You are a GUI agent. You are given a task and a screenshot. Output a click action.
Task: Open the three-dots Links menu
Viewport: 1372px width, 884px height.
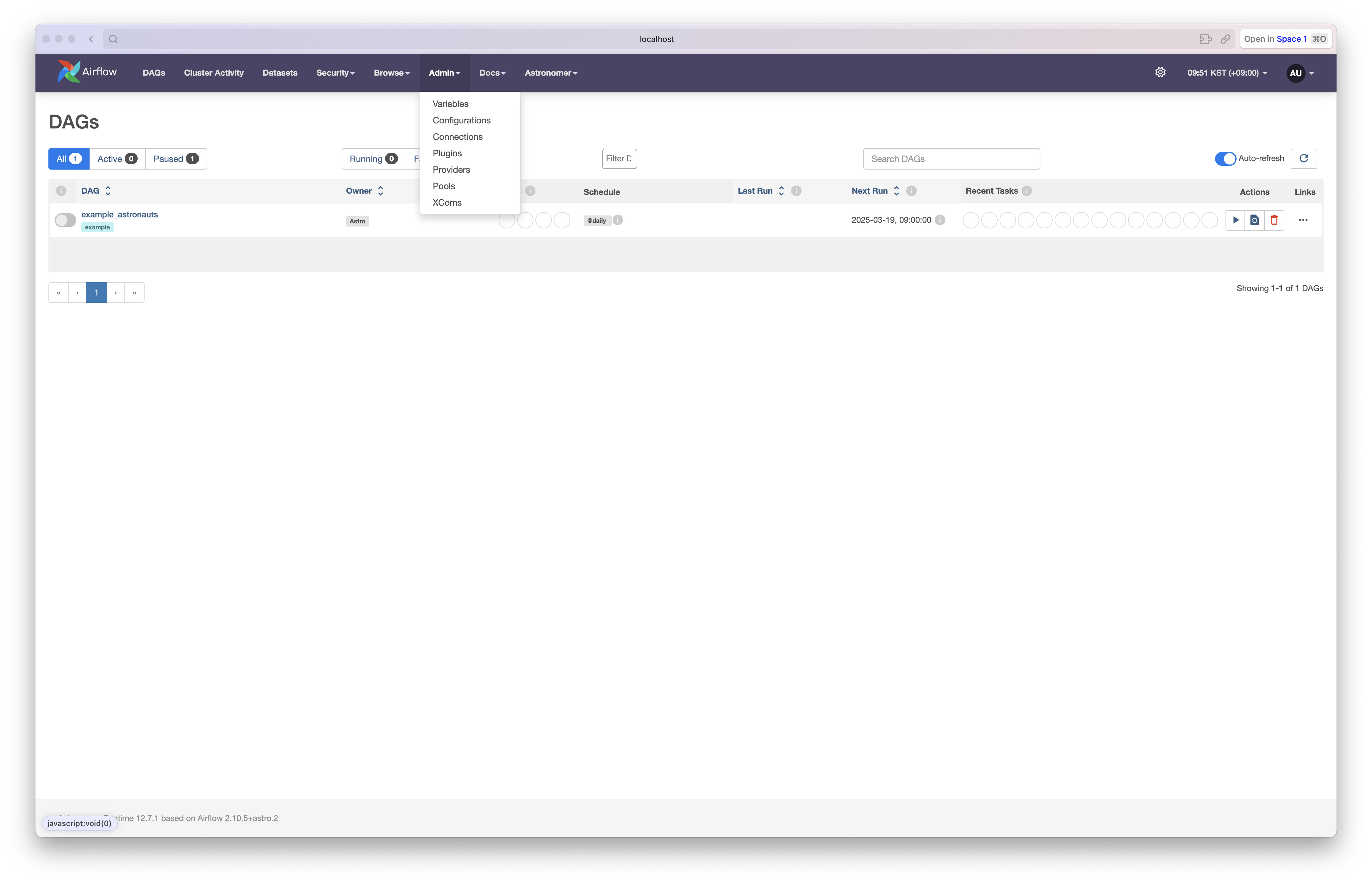click(1302, 220)
